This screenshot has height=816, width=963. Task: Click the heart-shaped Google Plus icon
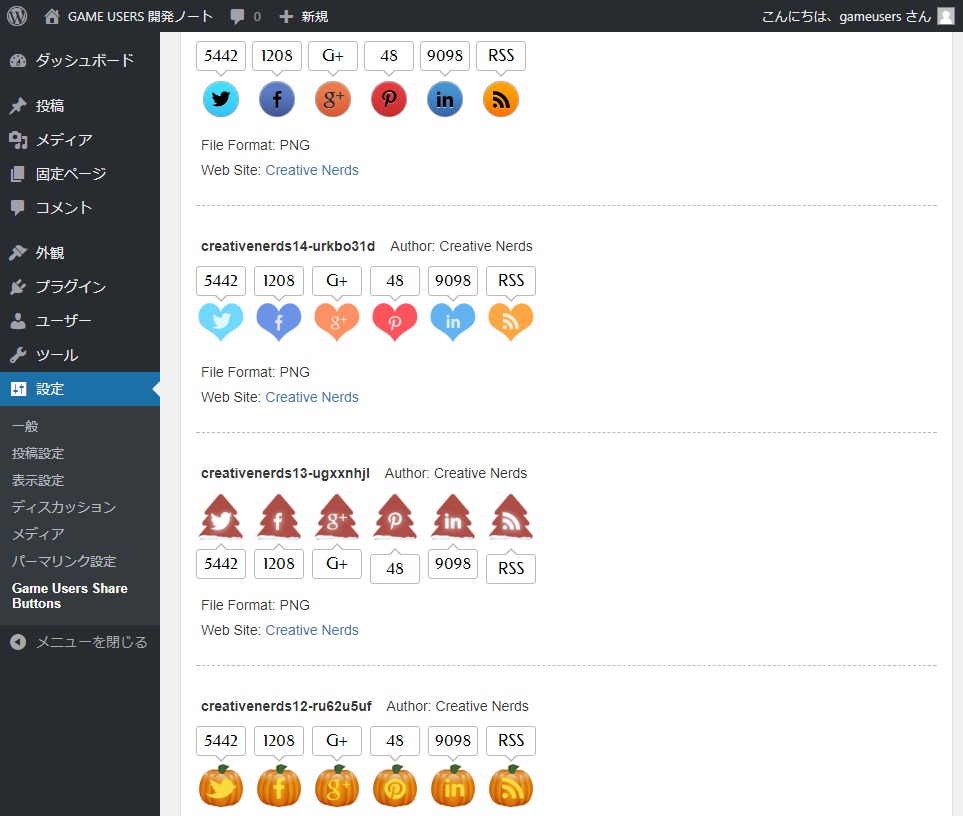pos(337,322)
